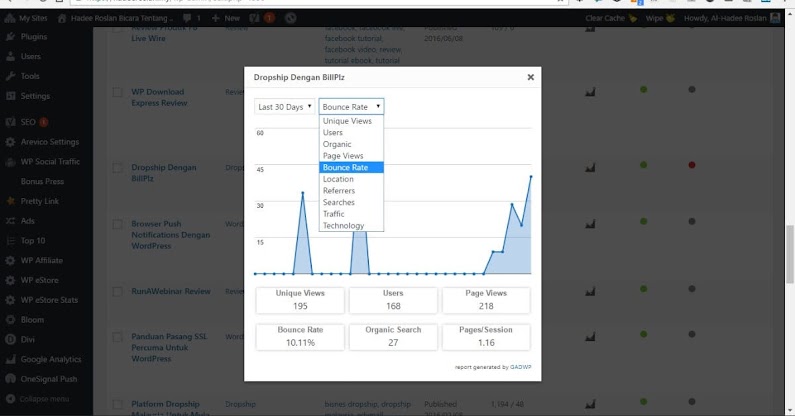795x416 pixels.
Task: Open WP Affiliate in sidebar
Action: (41, 261)
